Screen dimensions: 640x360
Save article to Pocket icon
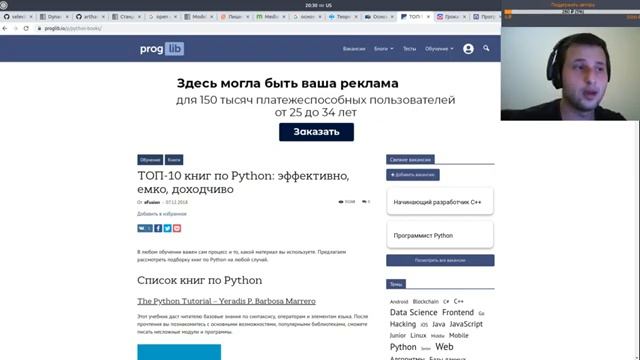tap(177, 228)
